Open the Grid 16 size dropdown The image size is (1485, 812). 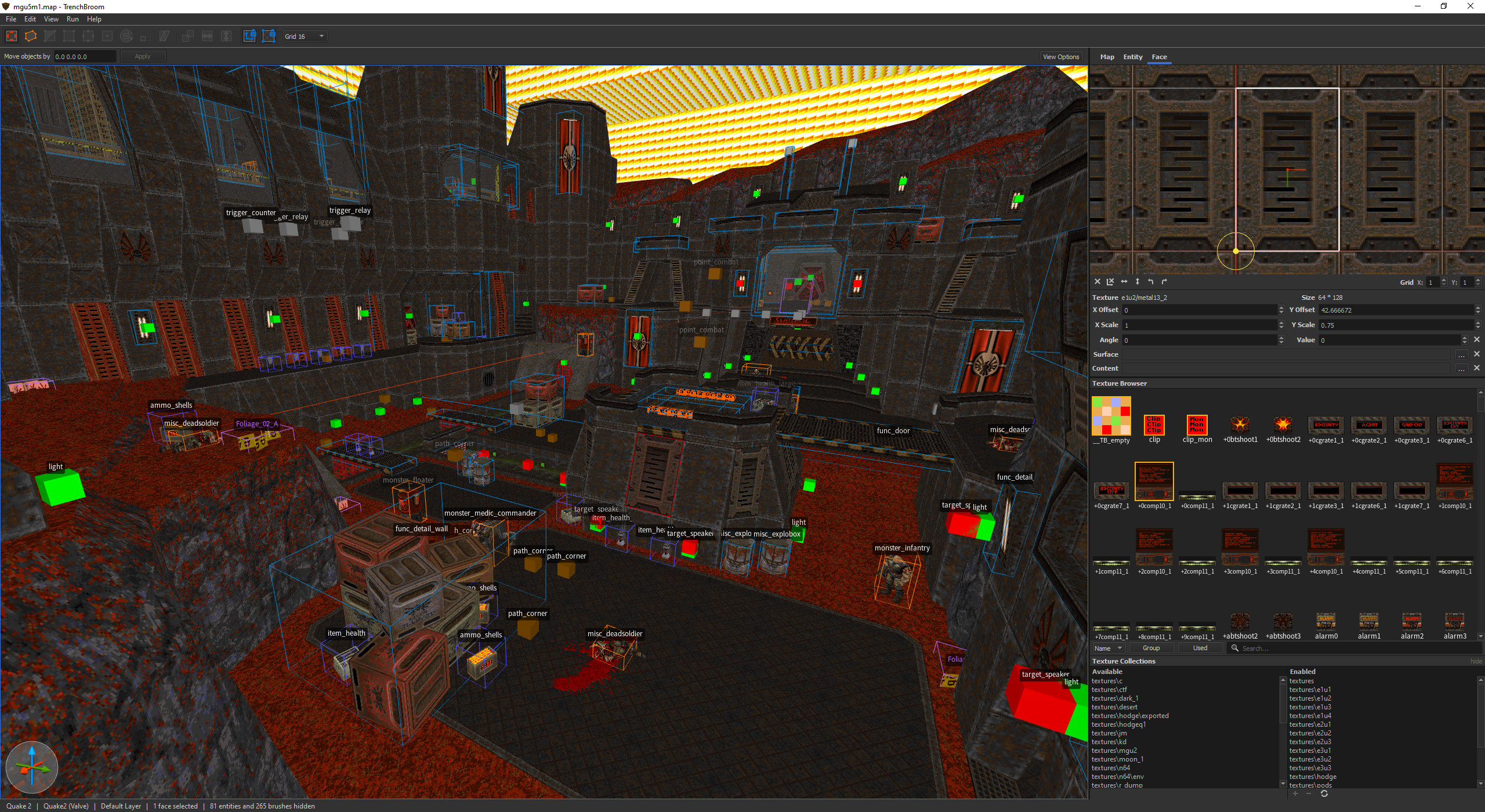click(x=305, y=36)
